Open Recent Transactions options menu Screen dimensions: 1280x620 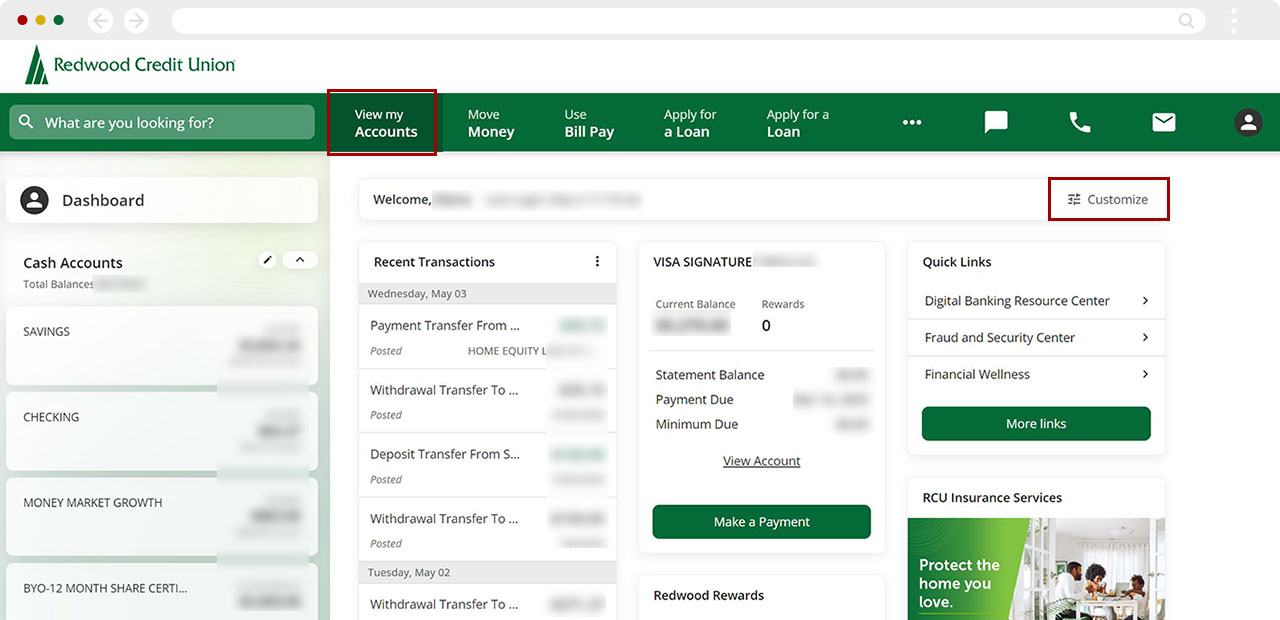pyautogui.click(x=597, y=261)
